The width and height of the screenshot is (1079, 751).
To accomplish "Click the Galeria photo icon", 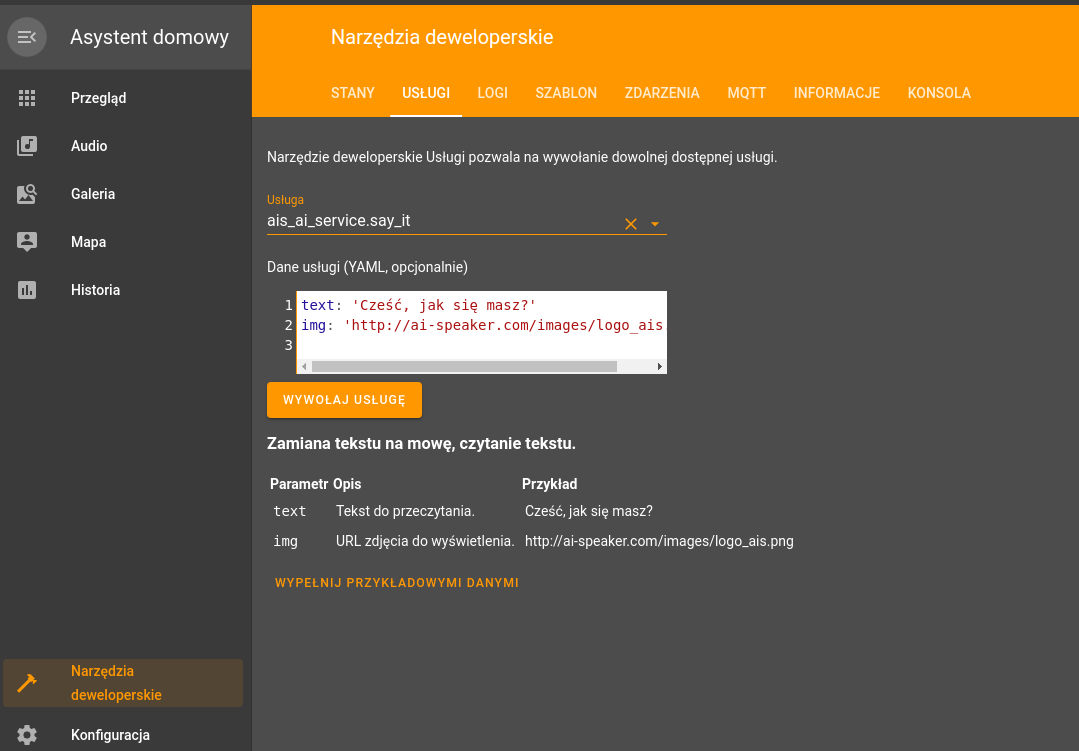I will [27, 194].
